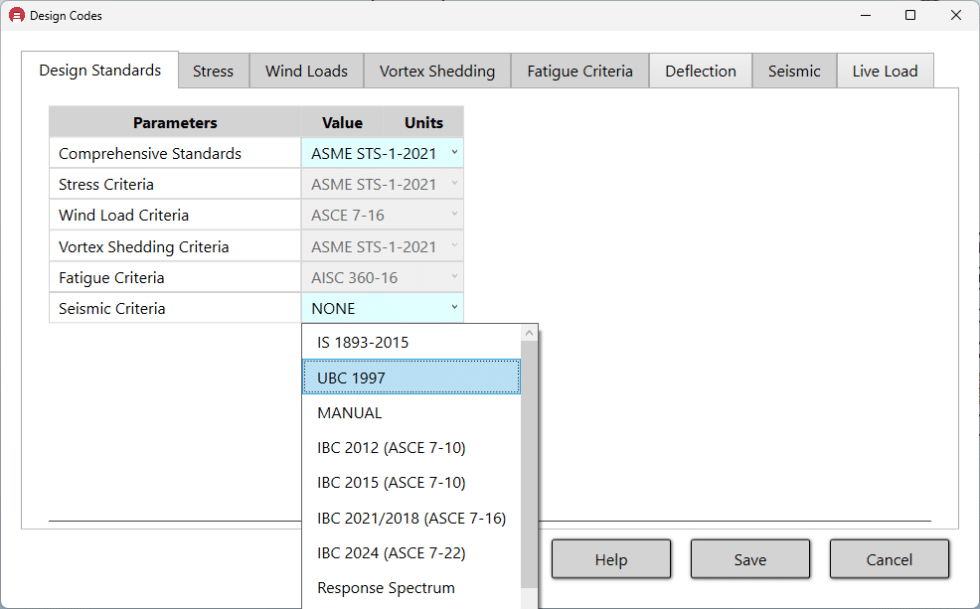Screen dimensions: 980x609
Task: Switch to the Seismic tab
Action: tap(794, 71)
